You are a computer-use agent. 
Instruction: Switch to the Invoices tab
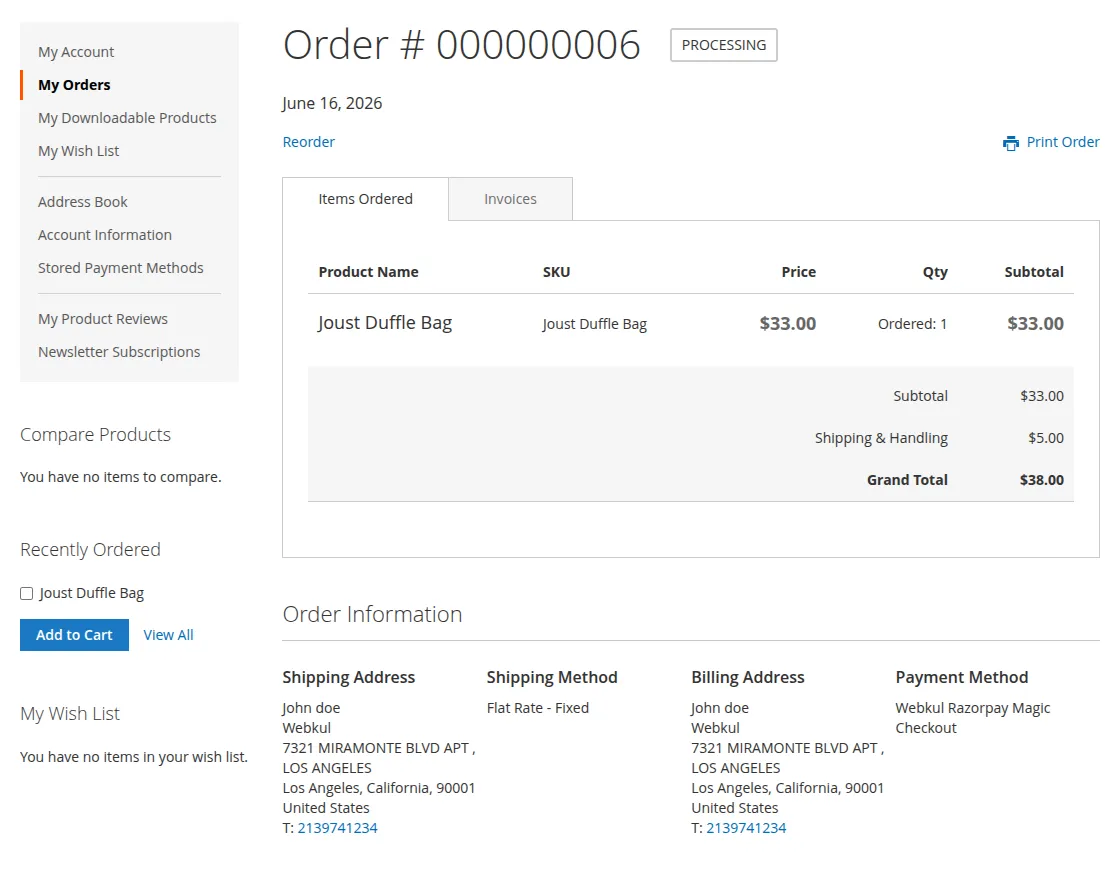coord(510,199)
